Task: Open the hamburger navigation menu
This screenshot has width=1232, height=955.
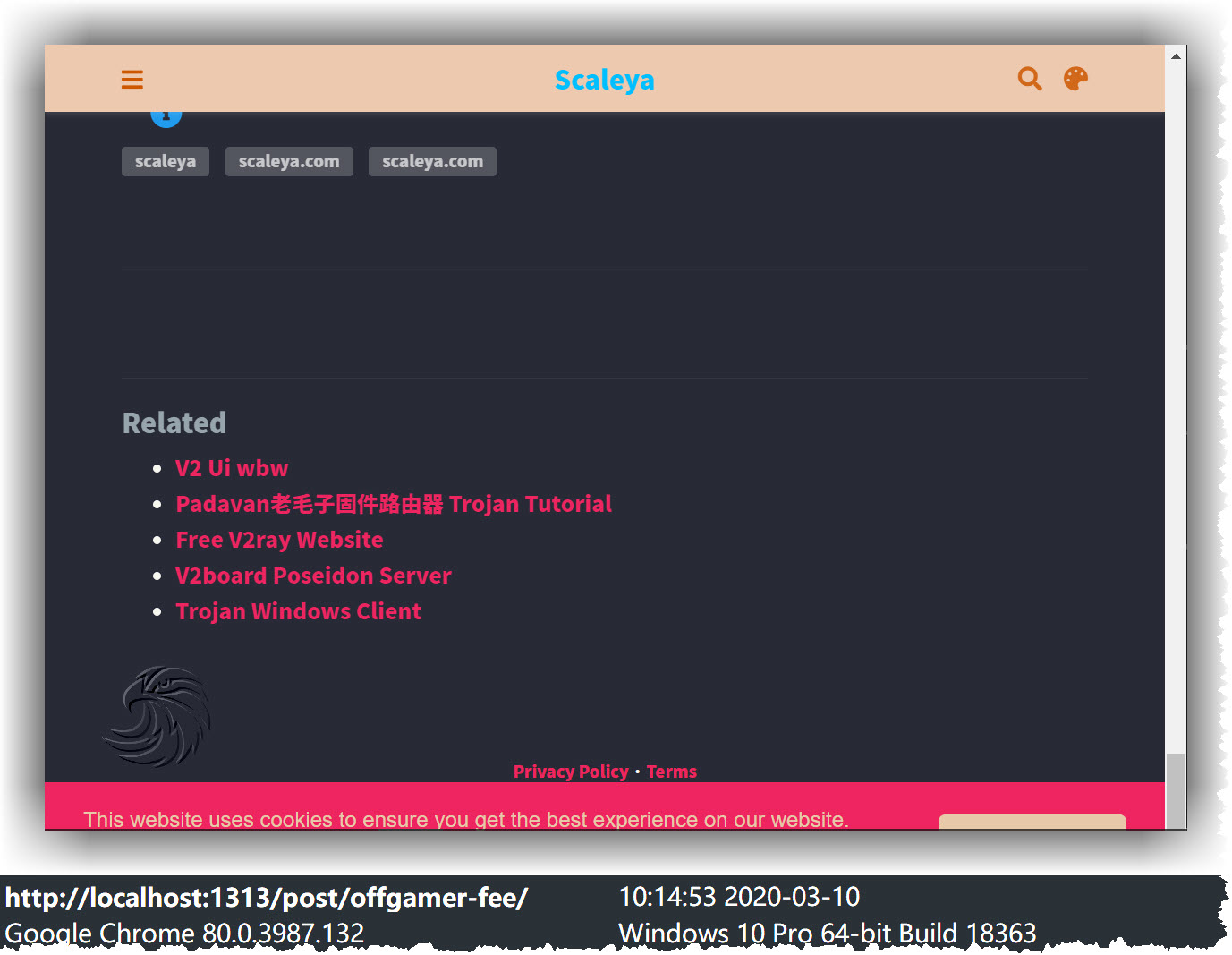Action: (x=132, y=80)
